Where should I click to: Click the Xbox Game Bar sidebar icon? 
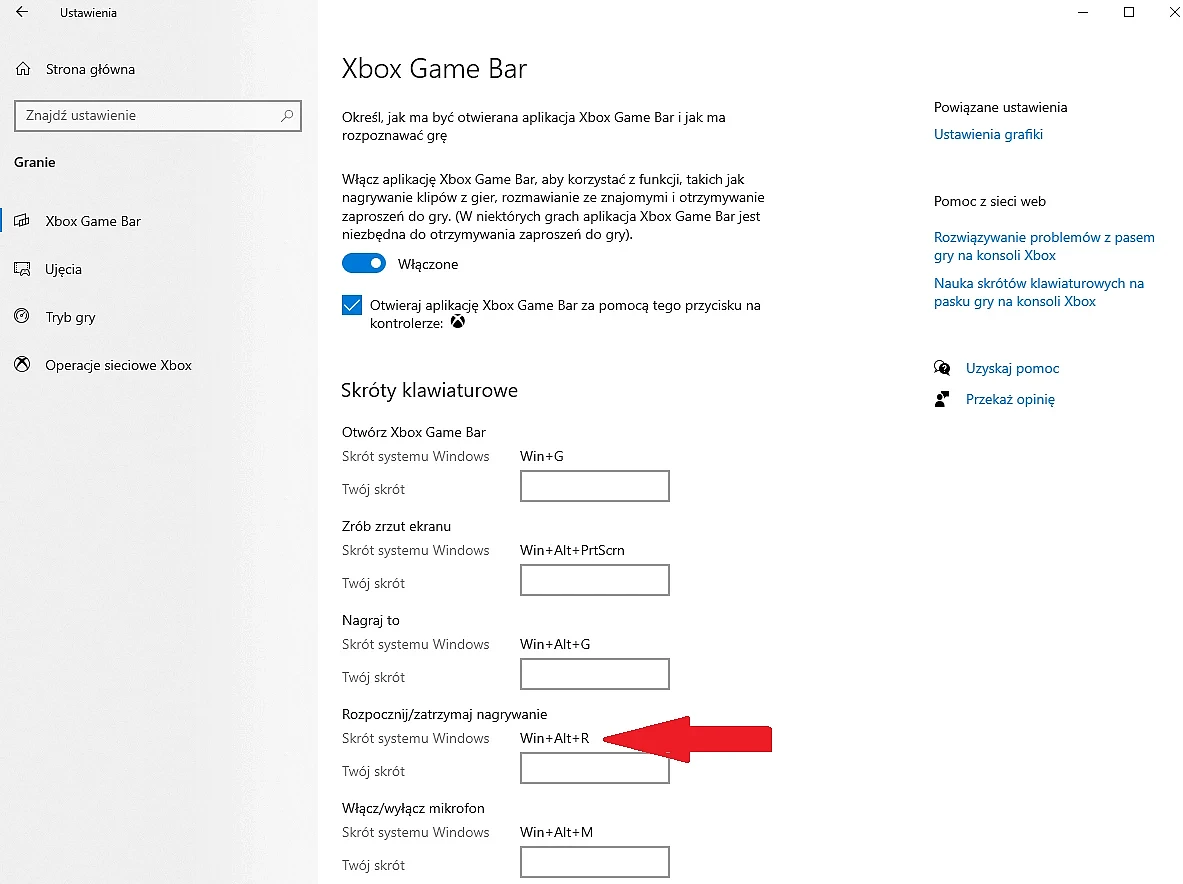[x=23, y=221]
